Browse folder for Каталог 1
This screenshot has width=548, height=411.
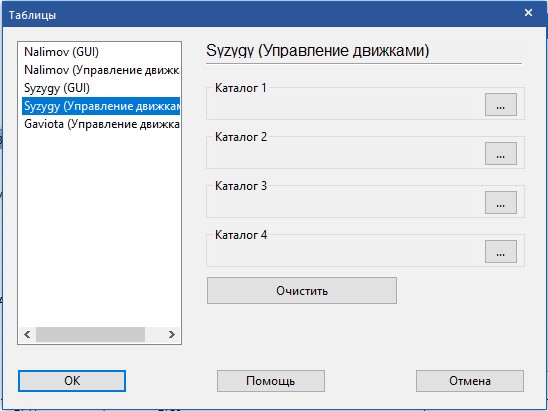click(500, 104)
